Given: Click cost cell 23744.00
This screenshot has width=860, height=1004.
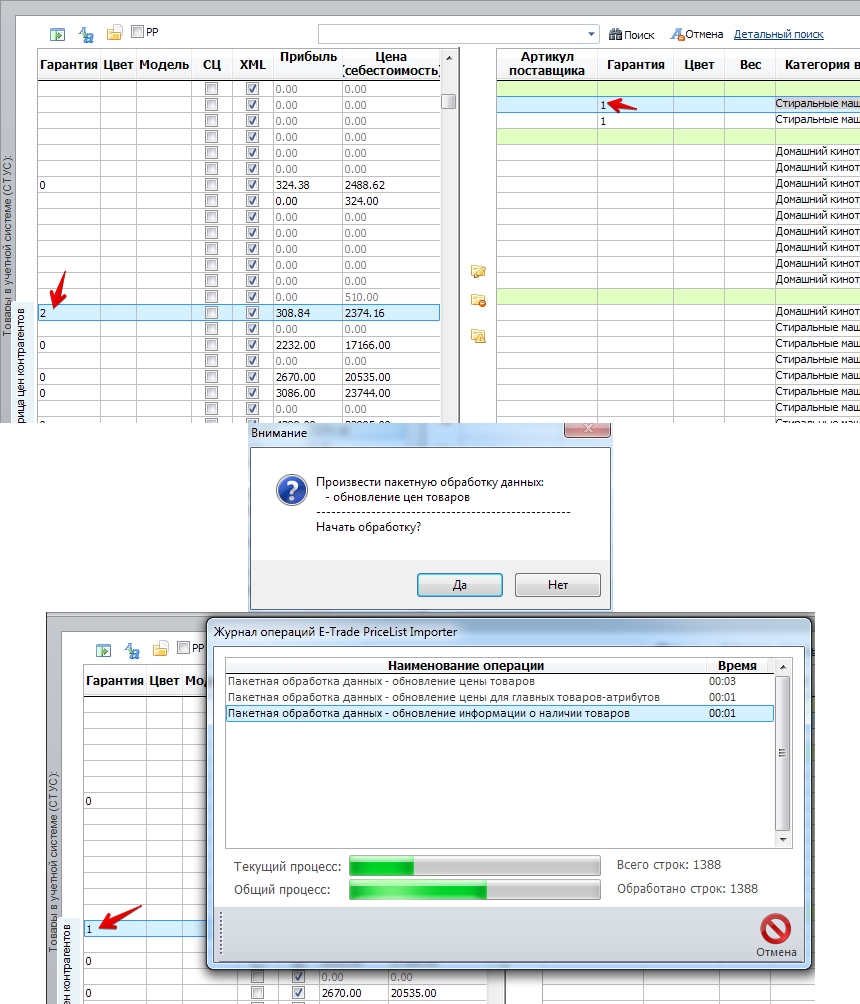Looking at the screenshot, I should pyautogui.click(x=391, y=393).
